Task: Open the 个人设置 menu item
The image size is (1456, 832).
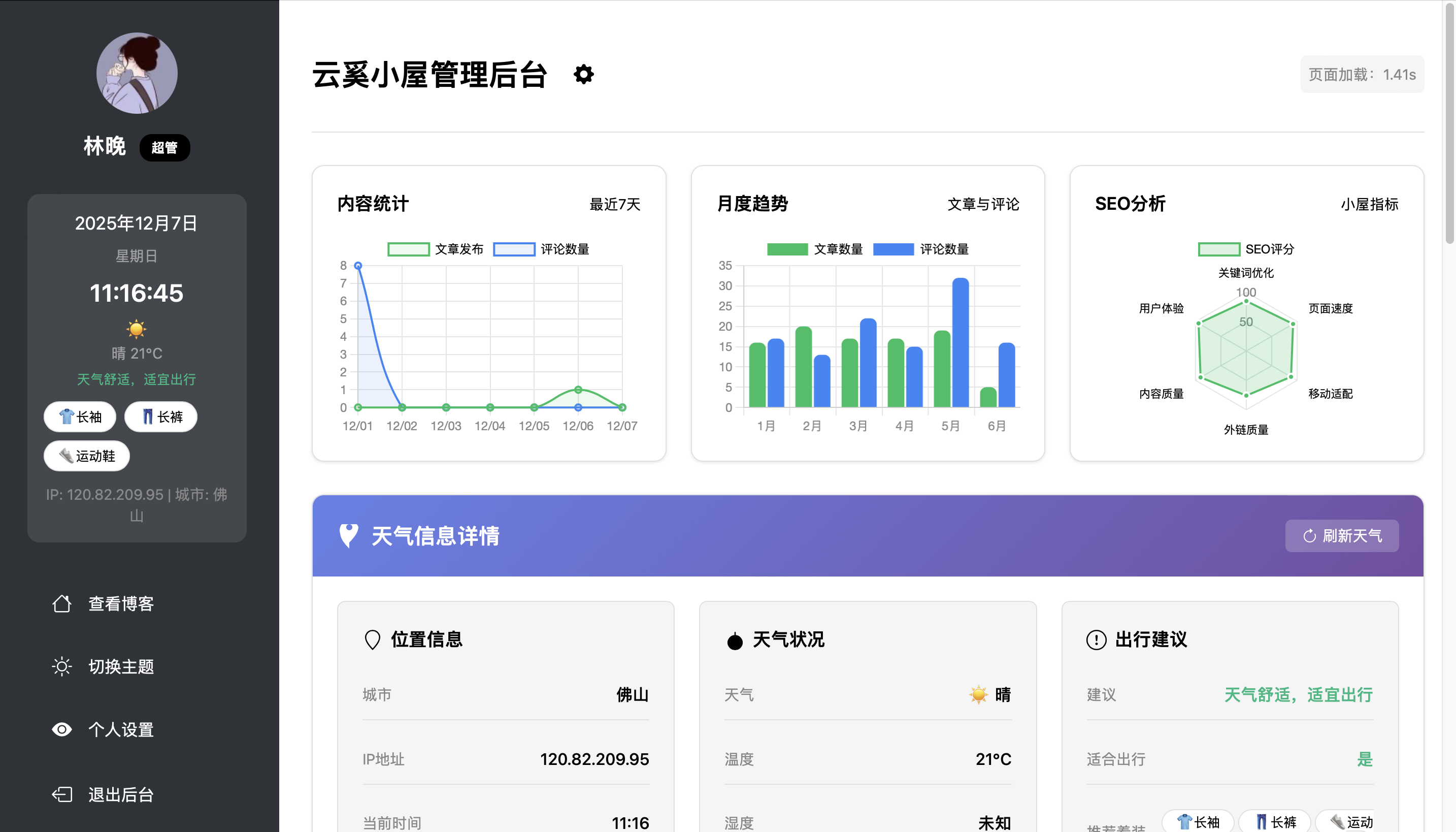Action: [x=121, y=729]
